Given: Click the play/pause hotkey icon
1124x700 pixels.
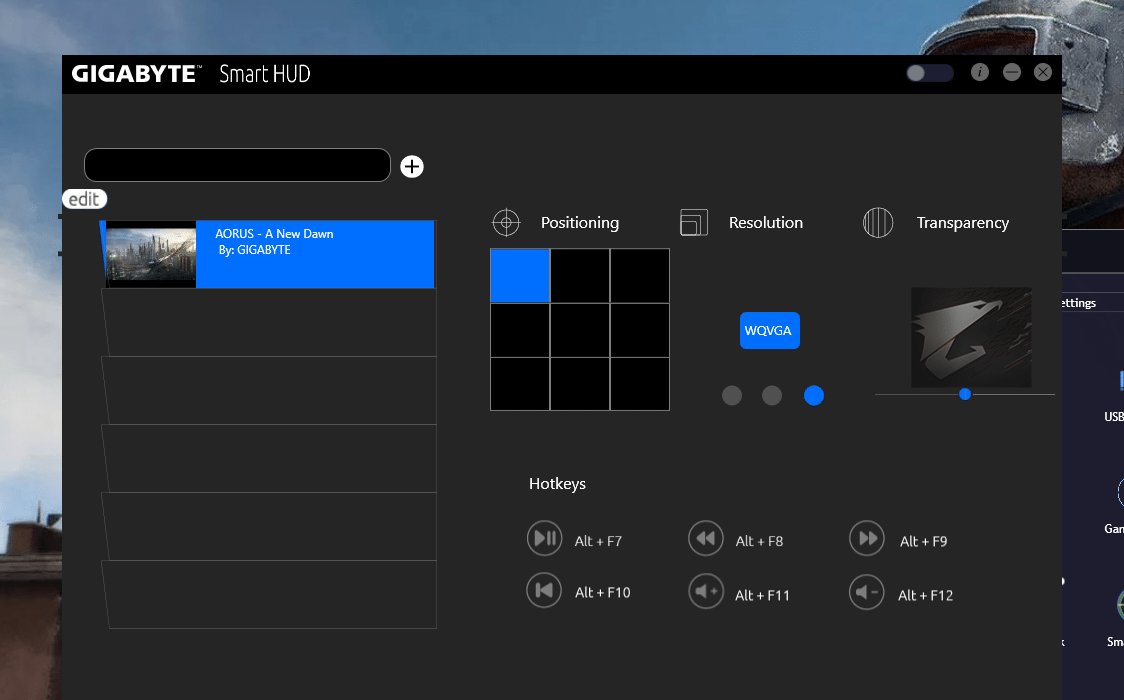Looking at the screenshot, I should click(x=545, y=538).
